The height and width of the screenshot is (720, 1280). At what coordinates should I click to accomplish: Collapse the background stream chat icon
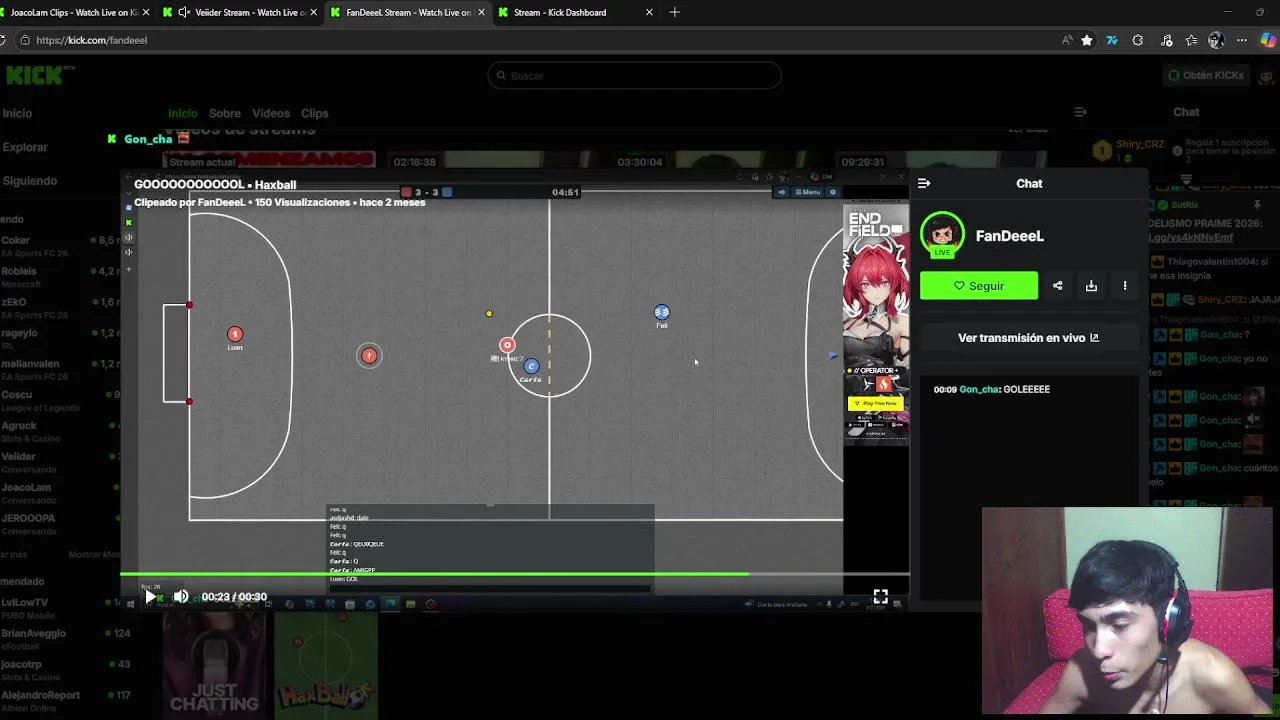click(x=1080, y=112)
